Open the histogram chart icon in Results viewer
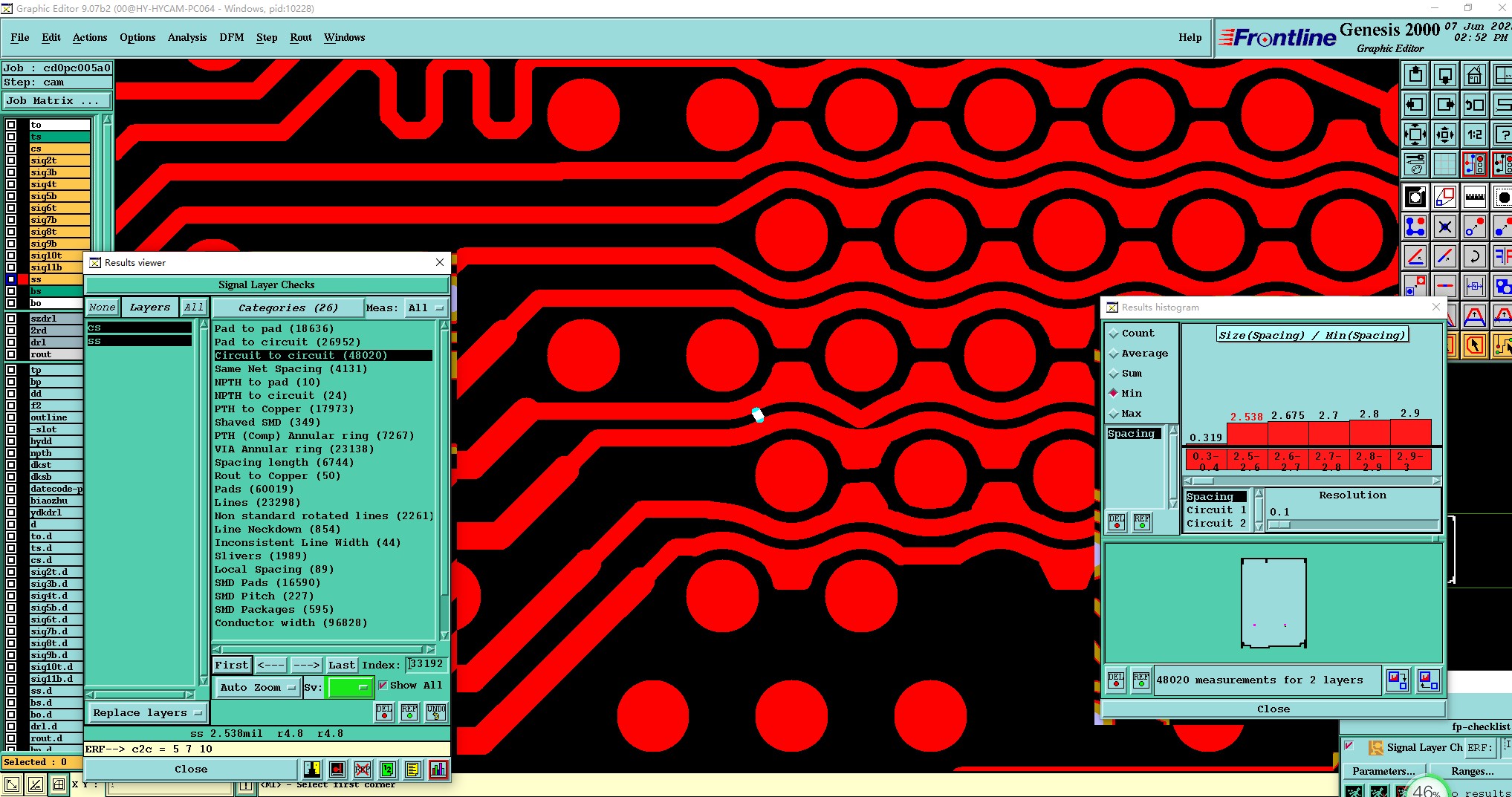Image resolution: width=1512 pixels, height=797 pixels. 438,770
